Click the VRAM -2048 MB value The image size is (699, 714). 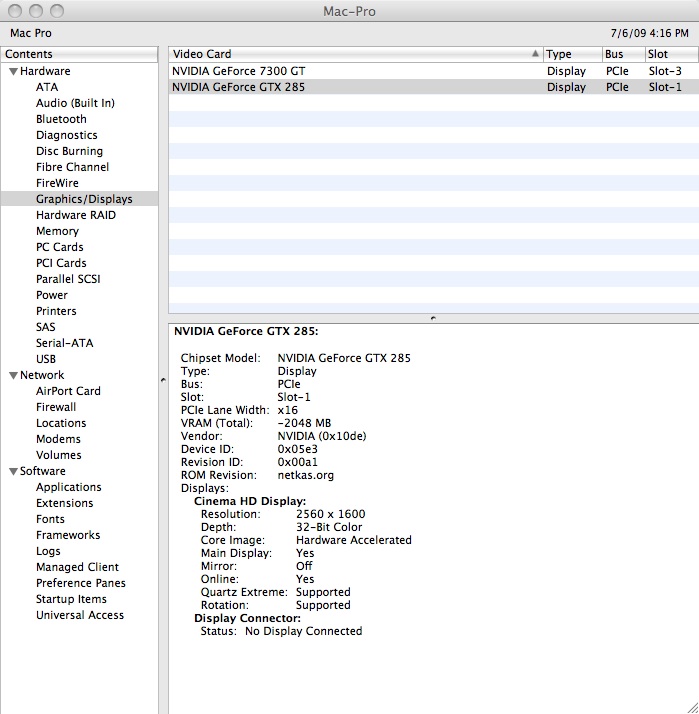click(304, 423)
